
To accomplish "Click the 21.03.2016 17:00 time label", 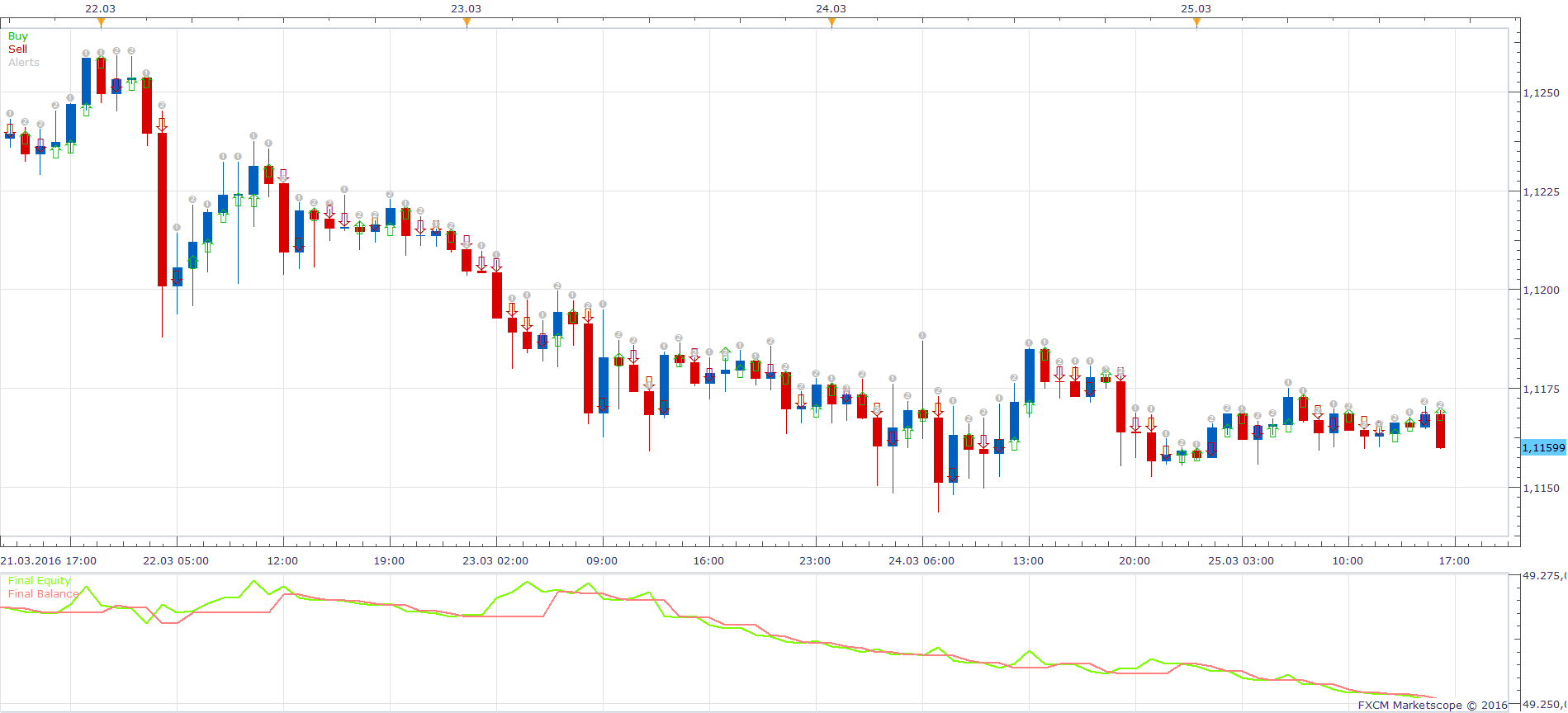I will (x=49, y=561).
